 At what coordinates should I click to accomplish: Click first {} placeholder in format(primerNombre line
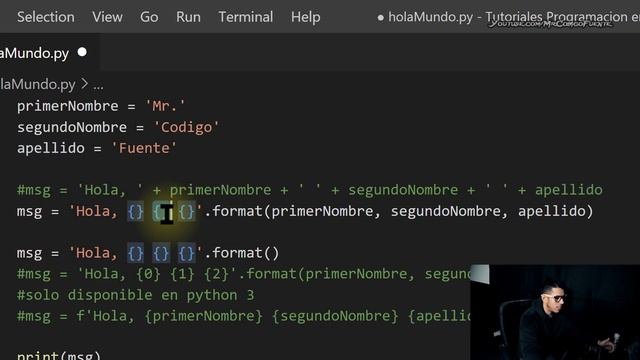[136, 211]
